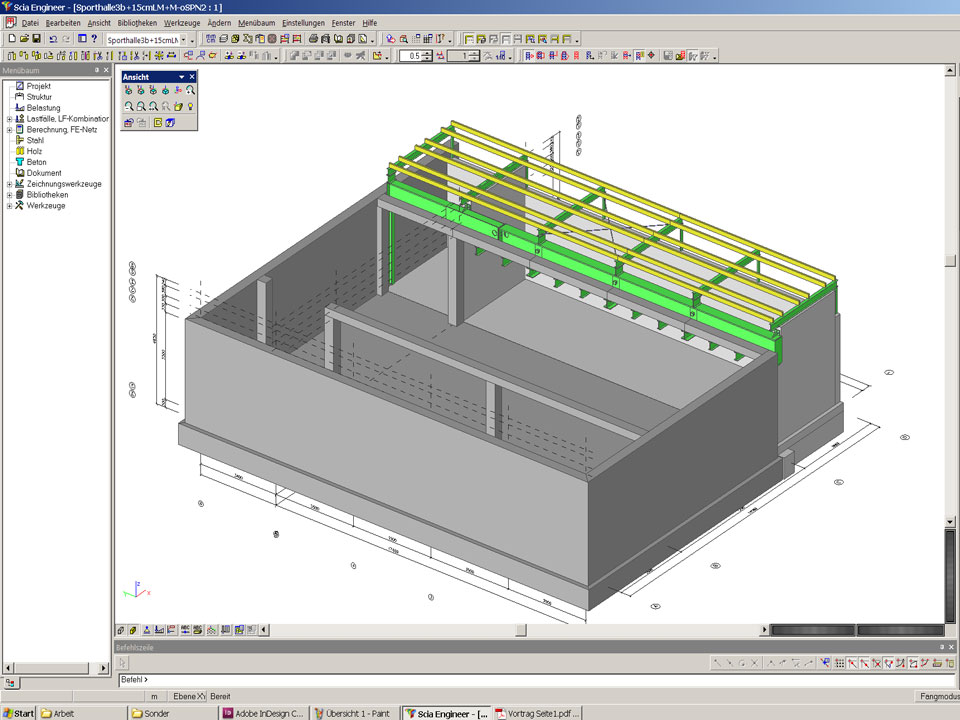Click the Undo arrow icon
This screenshot has height=720, width=960.
point(53,39)
